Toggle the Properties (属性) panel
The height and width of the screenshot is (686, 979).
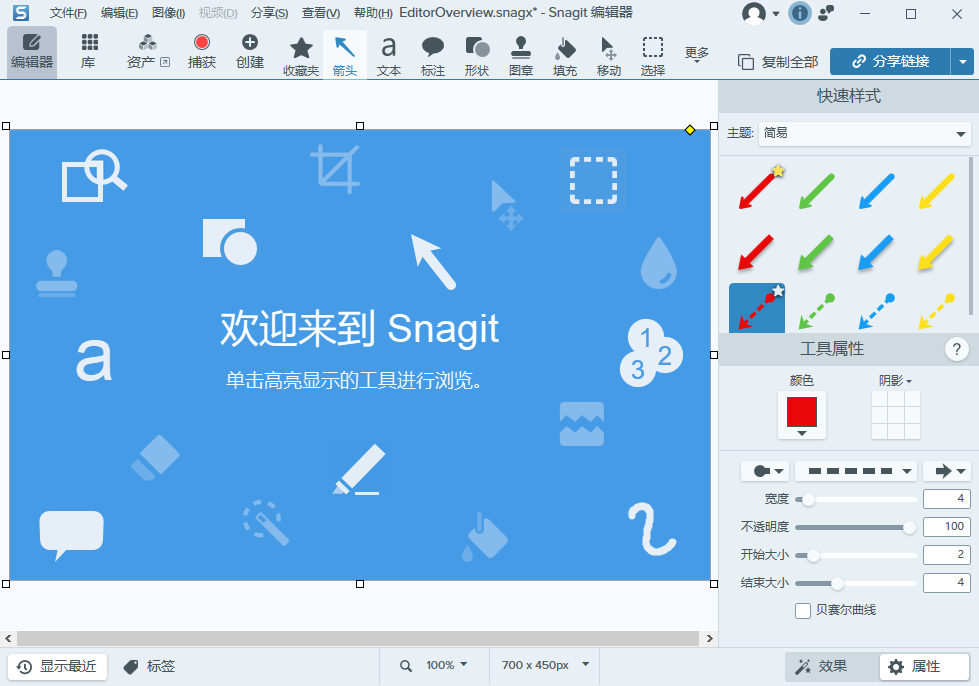(x=925, y=666)
